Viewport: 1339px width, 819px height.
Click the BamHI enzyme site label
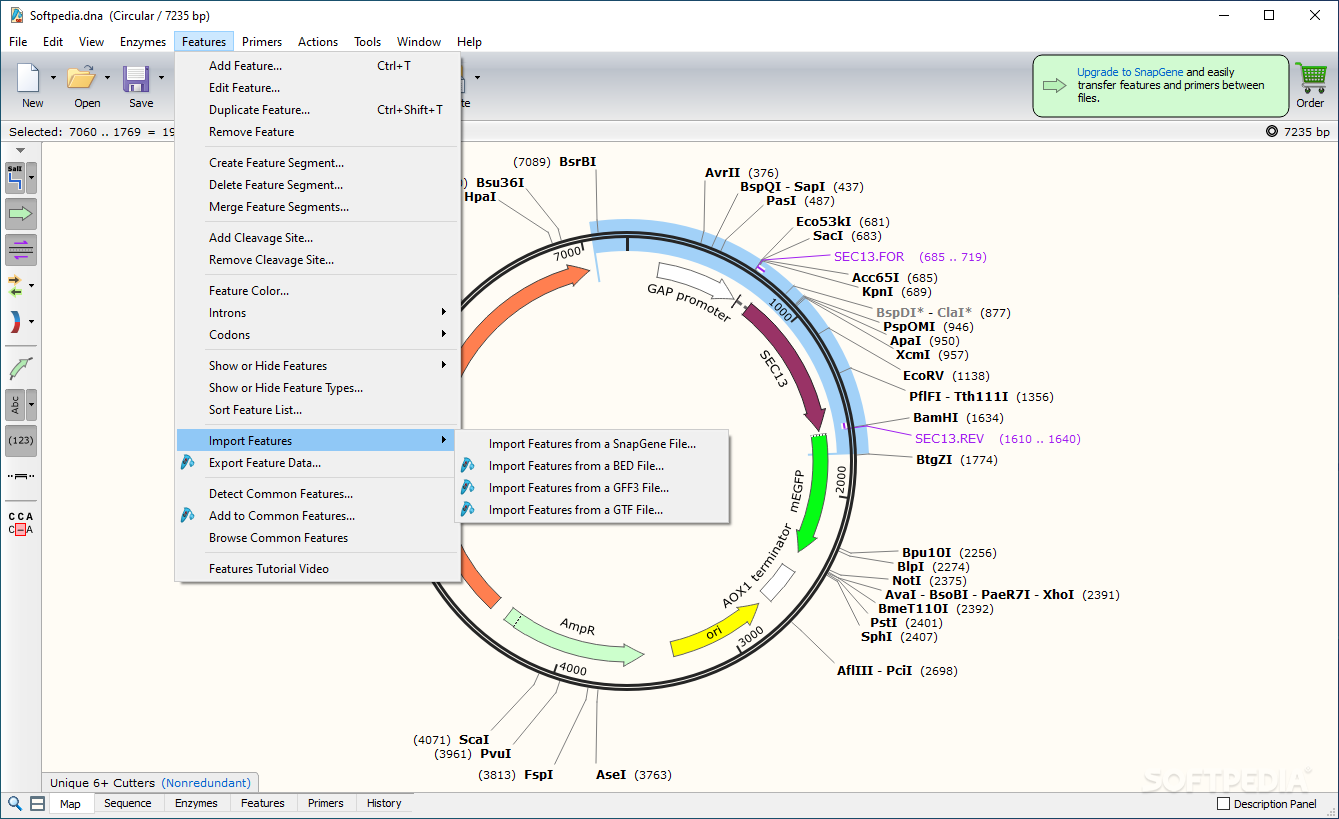click(x=936, y=417)
